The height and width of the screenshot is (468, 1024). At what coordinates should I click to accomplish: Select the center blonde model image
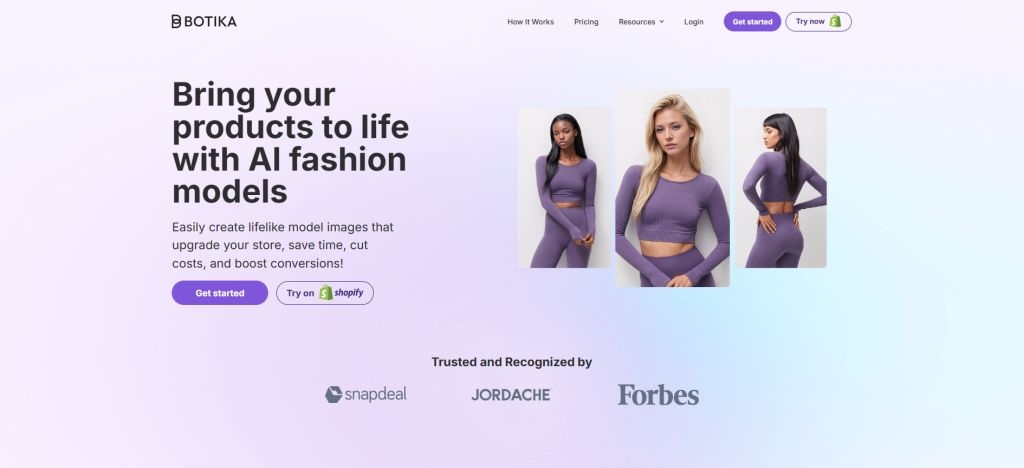(673, 187)
